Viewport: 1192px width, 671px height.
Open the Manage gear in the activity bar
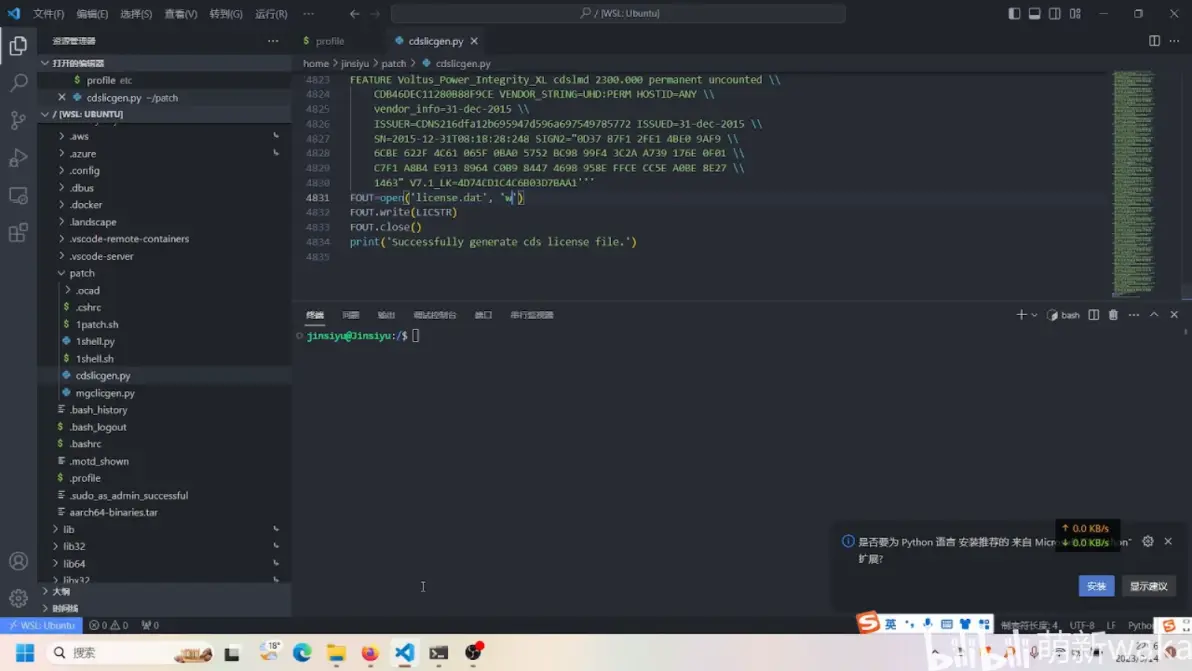tap(18, 598)
